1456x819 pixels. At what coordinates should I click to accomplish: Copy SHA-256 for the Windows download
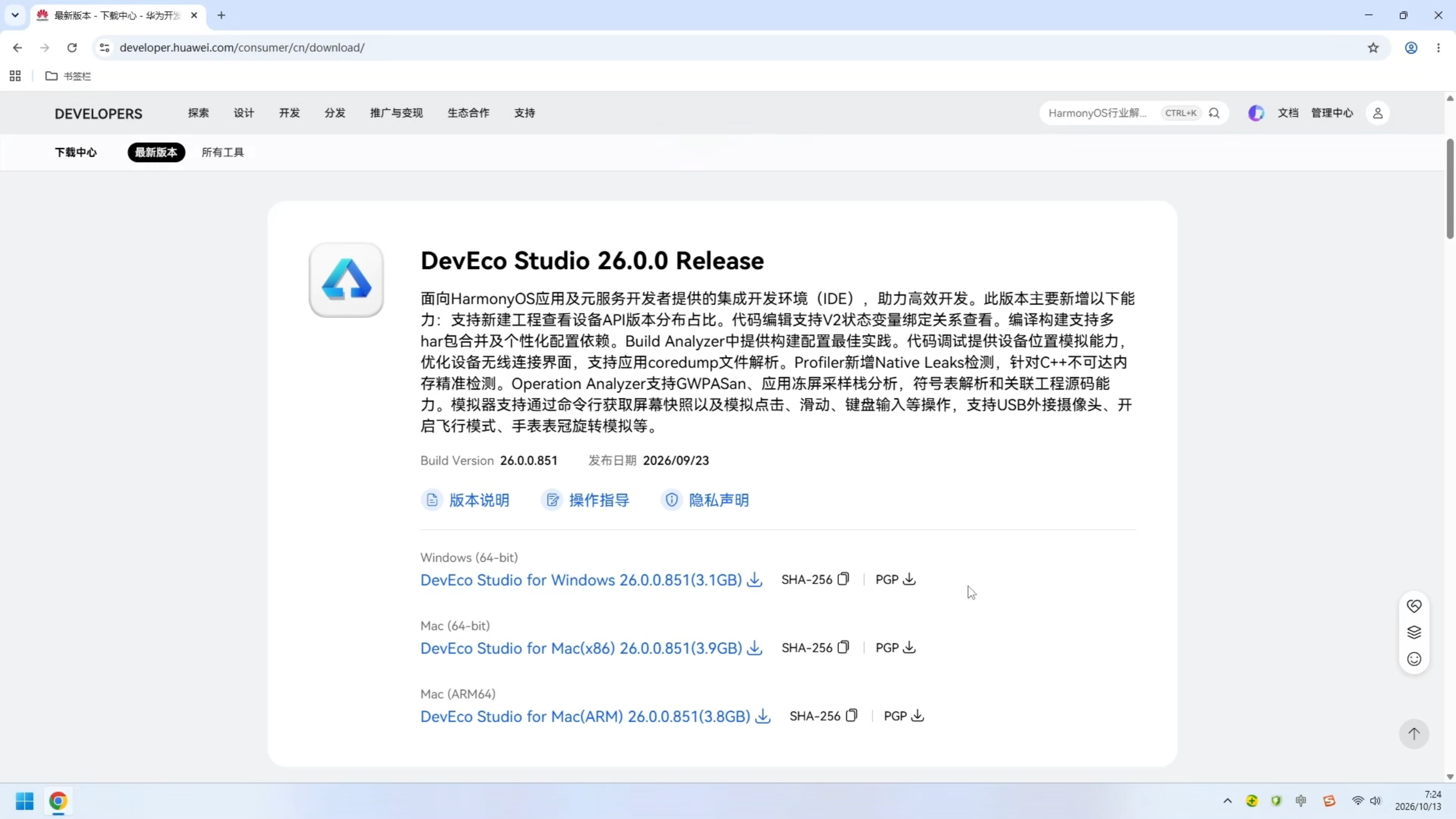843,579
